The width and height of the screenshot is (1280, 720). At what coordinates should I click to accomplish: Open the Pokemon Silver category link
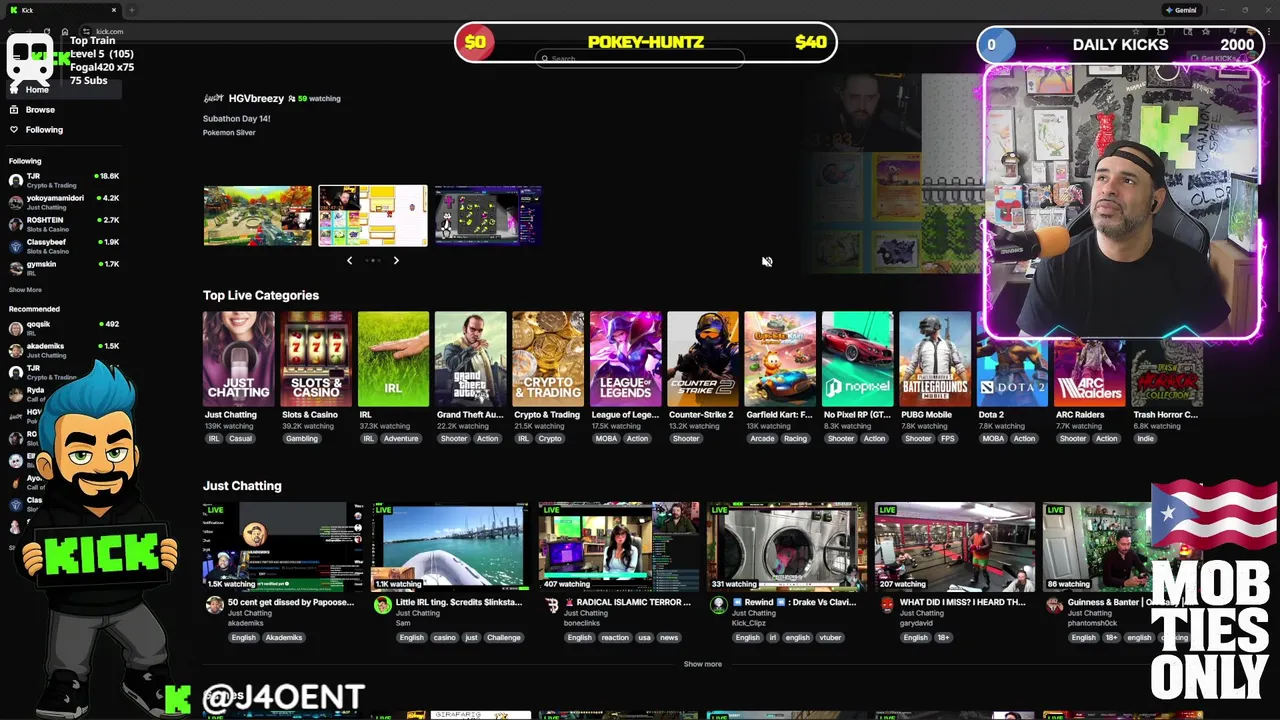tap(229, 133)
